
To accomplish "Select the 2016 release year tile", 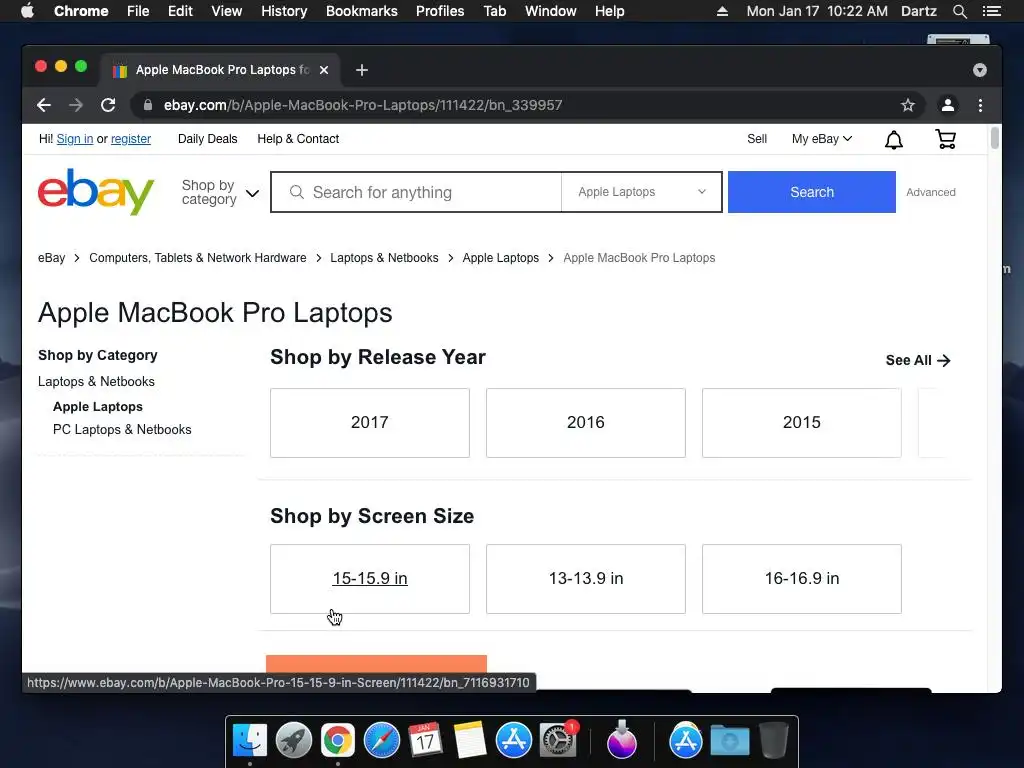I will (x=586, y=423).
